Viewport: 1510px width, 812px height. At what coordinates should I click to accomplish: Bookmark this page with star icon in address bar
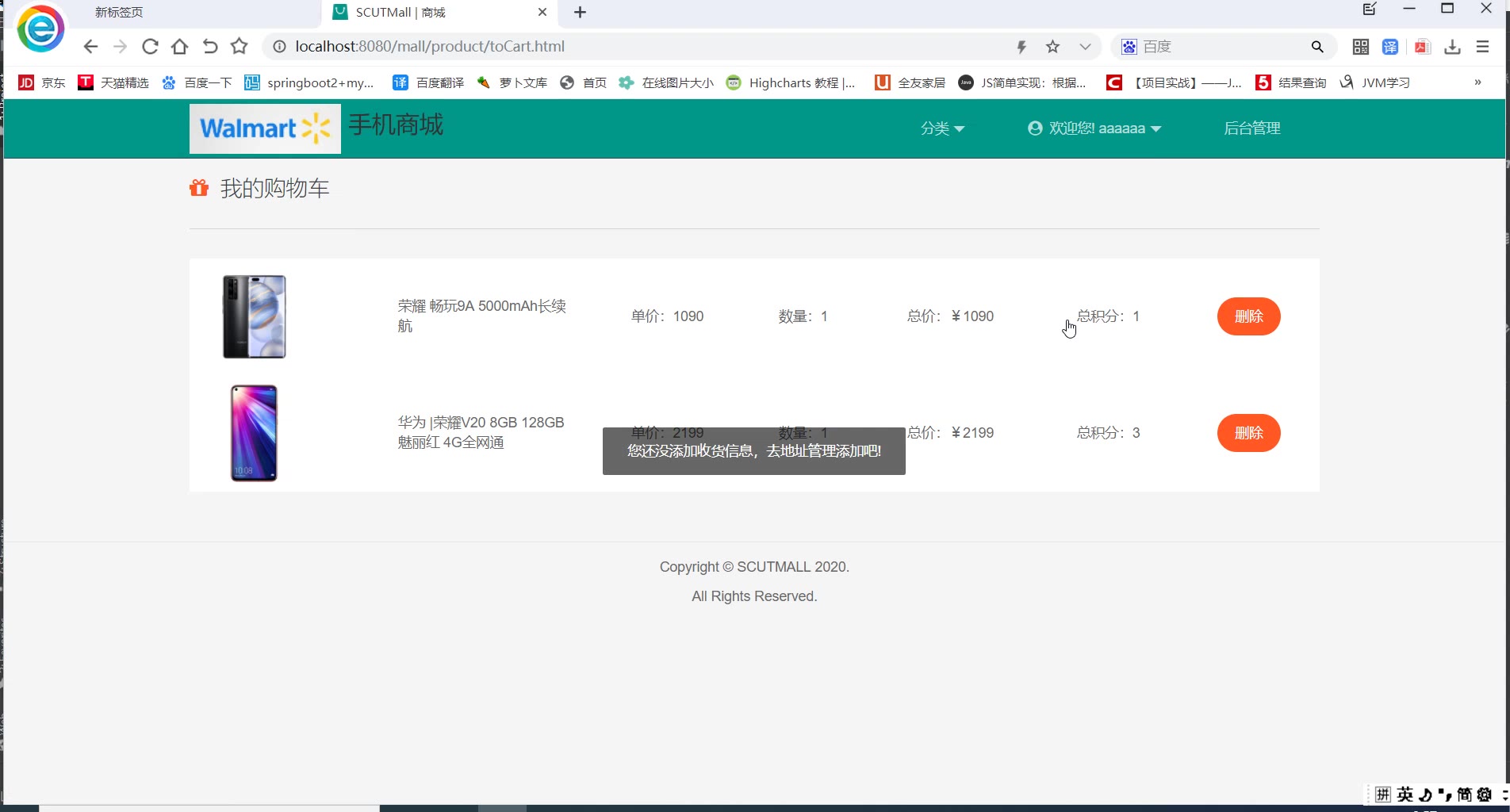click(x=1052, y=47)
